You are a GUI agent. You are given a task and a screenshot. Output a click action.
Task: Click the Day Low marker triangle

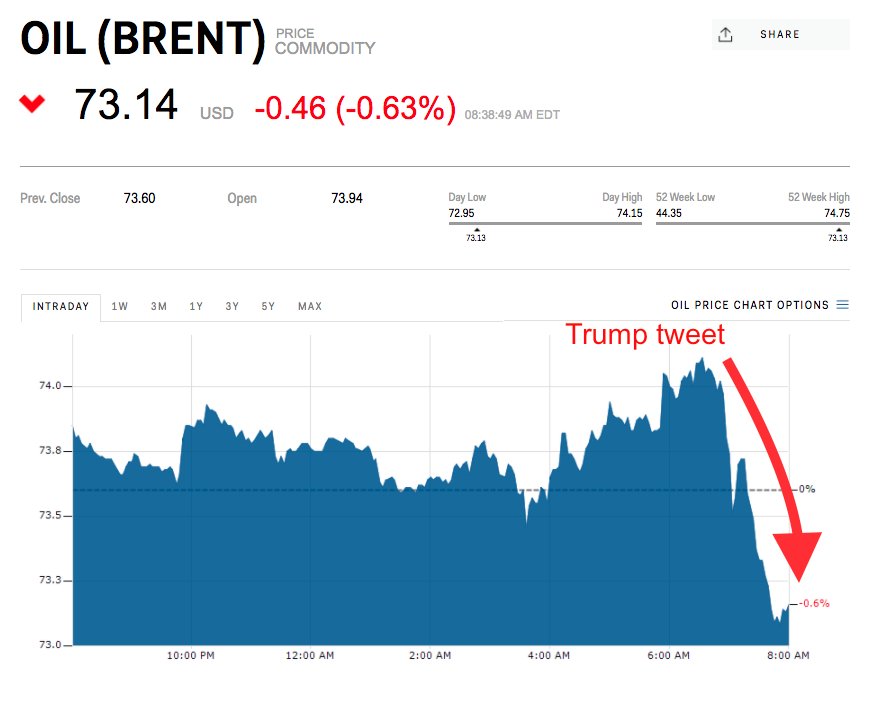[476, 230]
